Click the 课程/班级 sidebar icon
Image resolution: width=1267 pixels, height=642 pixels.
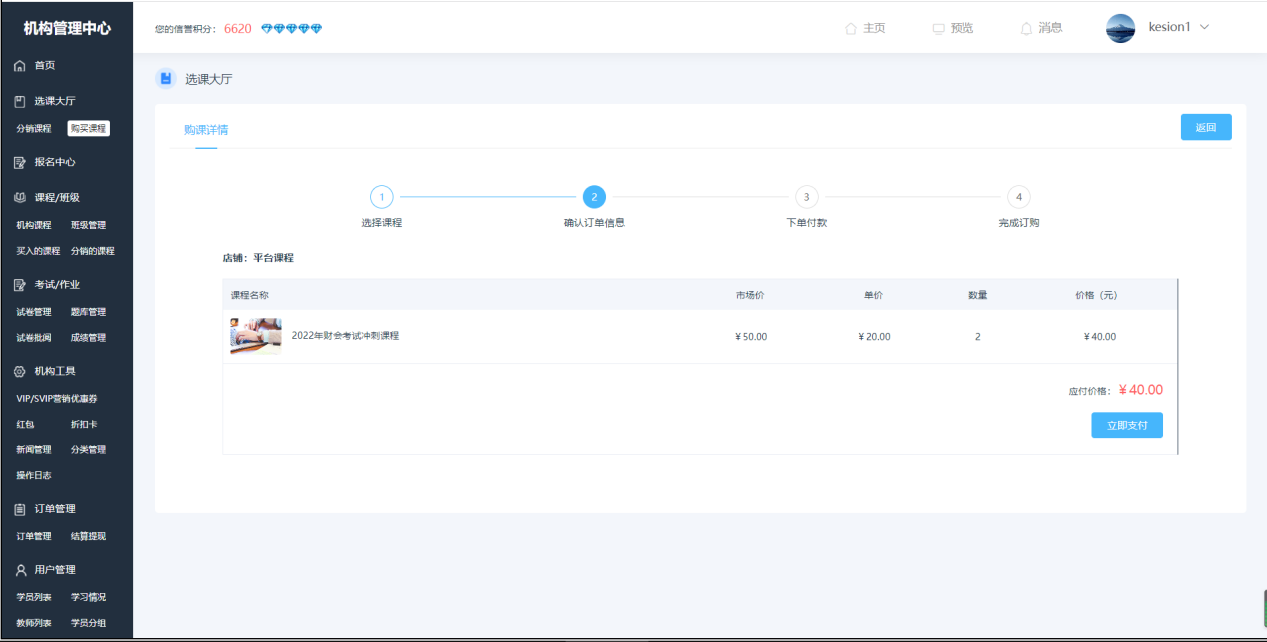[x=19, y=198]
